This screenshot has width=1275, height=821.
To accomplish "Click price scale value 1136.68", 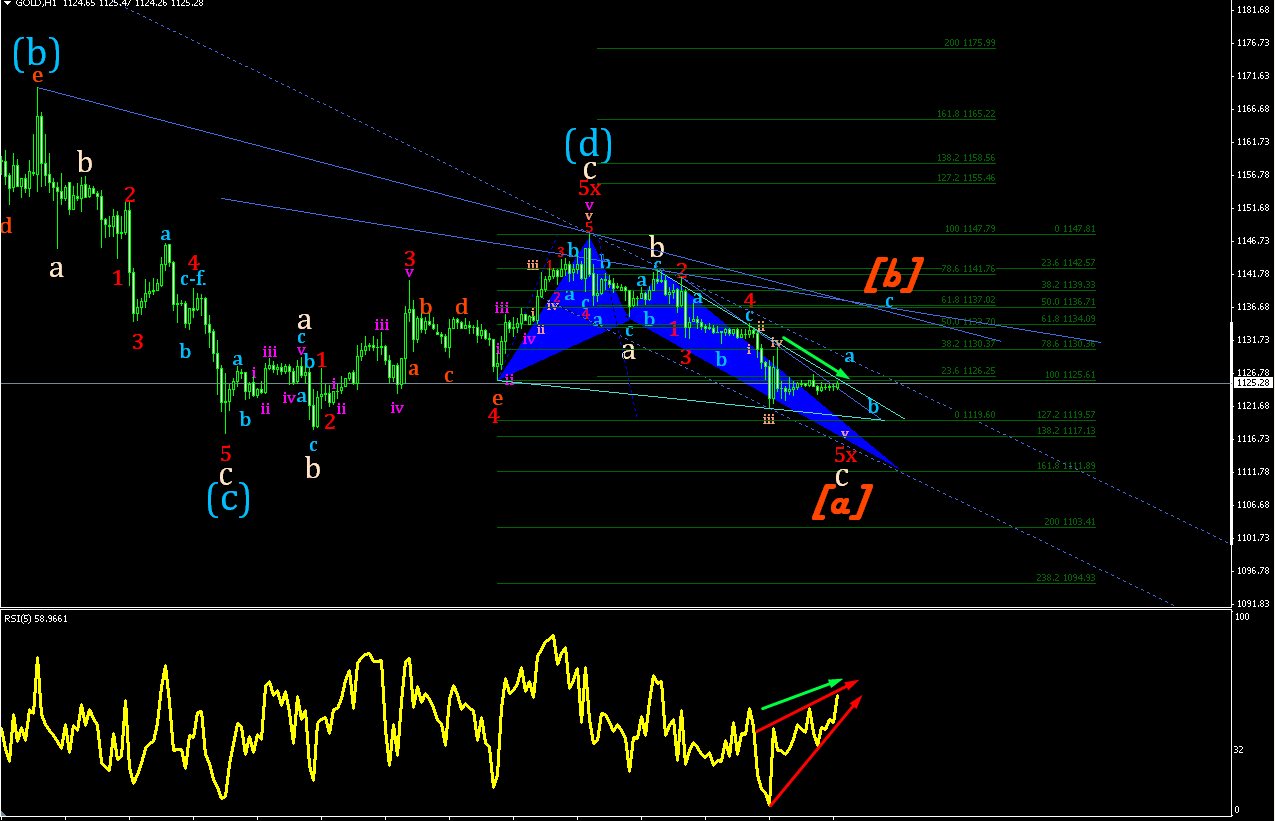I will pyautogui.click(x=1252, y=307).
